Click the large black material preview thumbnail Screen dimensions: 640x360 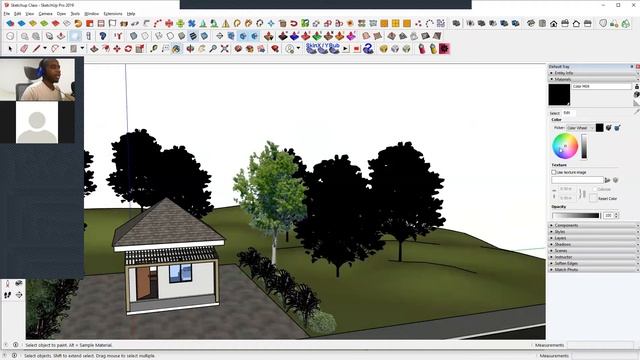559,95
